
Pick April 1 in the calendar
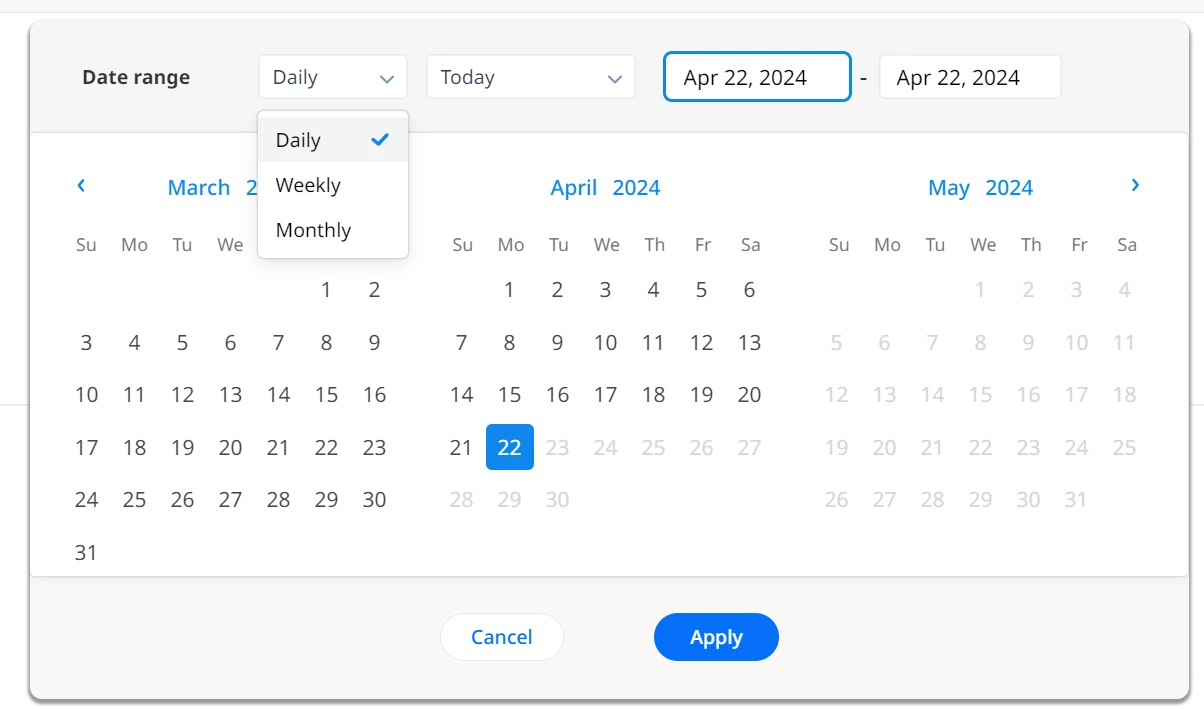coord(510,290)
